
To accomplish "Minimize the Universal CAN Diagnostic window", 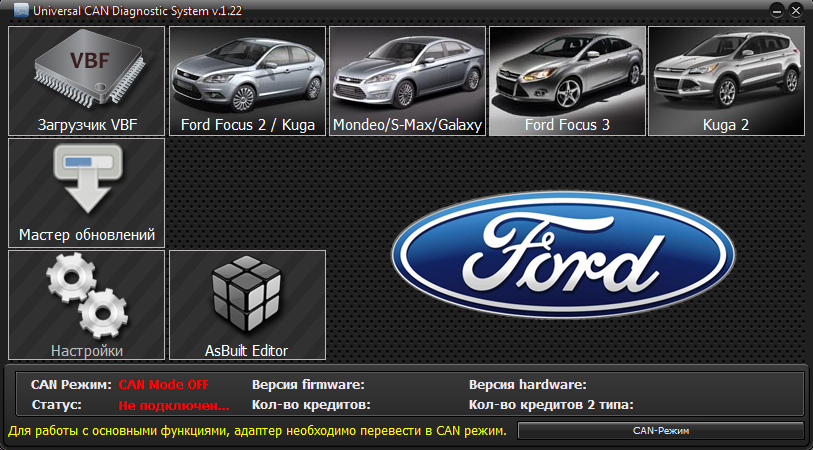I will [777, 11].
